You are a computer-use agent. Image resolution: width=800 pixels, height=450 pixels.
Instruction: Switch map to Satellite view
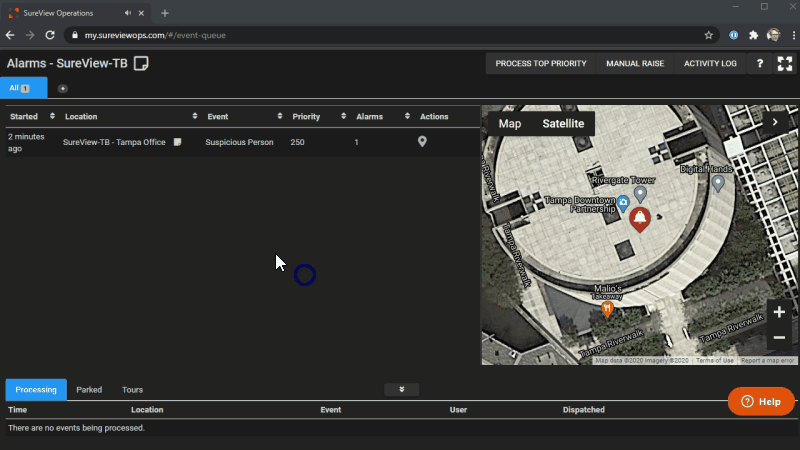pyautogui.click(x=563, y=123)
